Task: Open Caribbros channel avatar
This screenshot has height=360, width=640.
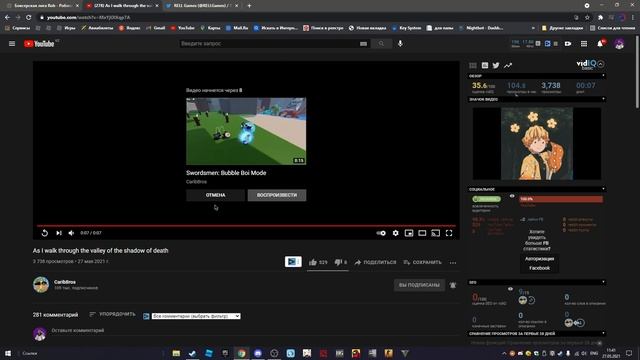Action: [x=41, y=284]
